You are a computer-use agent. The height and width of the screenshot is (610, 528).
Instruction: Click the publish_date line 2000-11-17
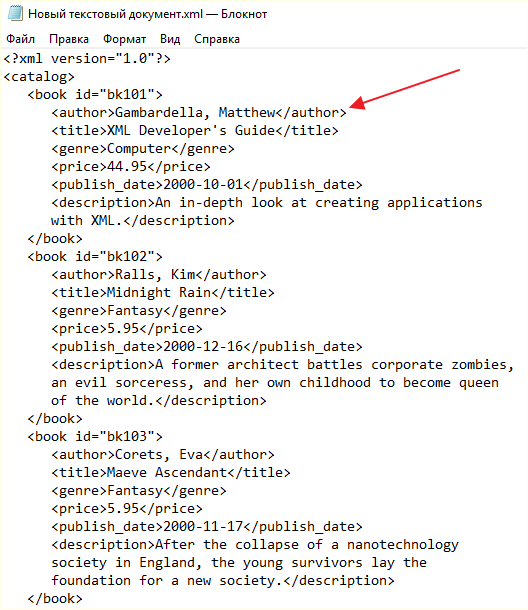pos(207,527)
